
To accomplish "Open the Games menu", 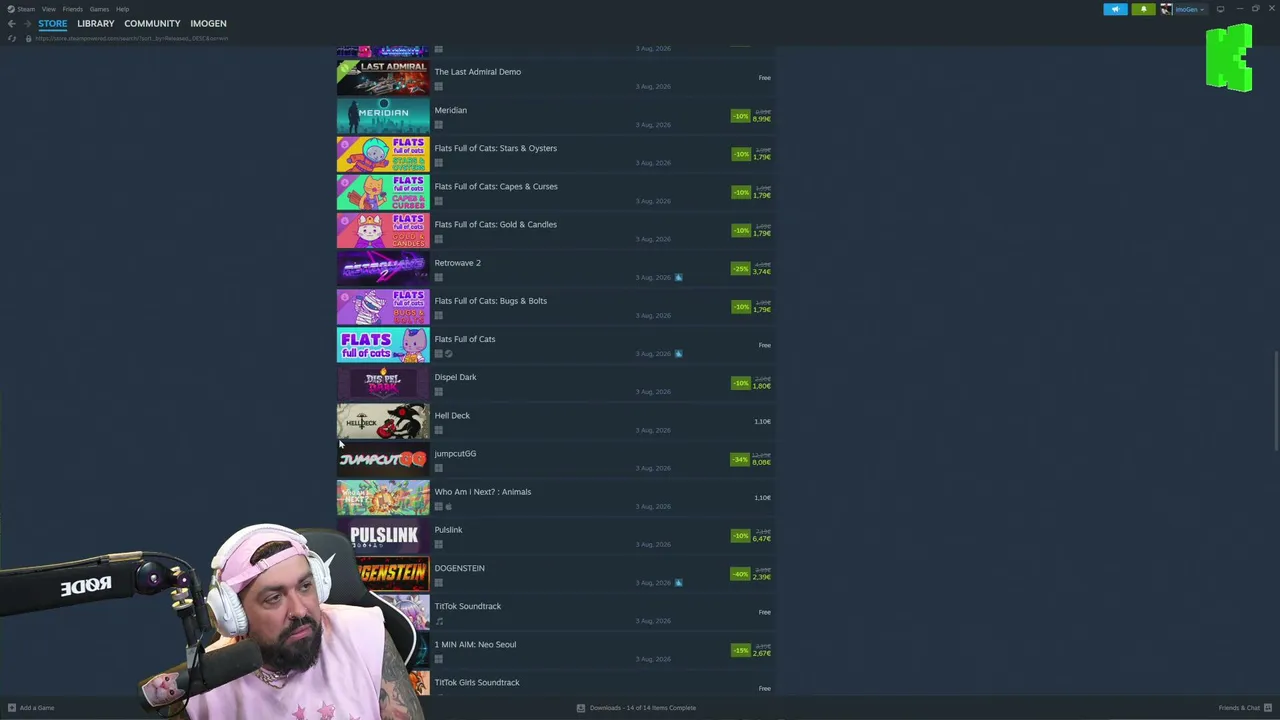I will point(99,9).
